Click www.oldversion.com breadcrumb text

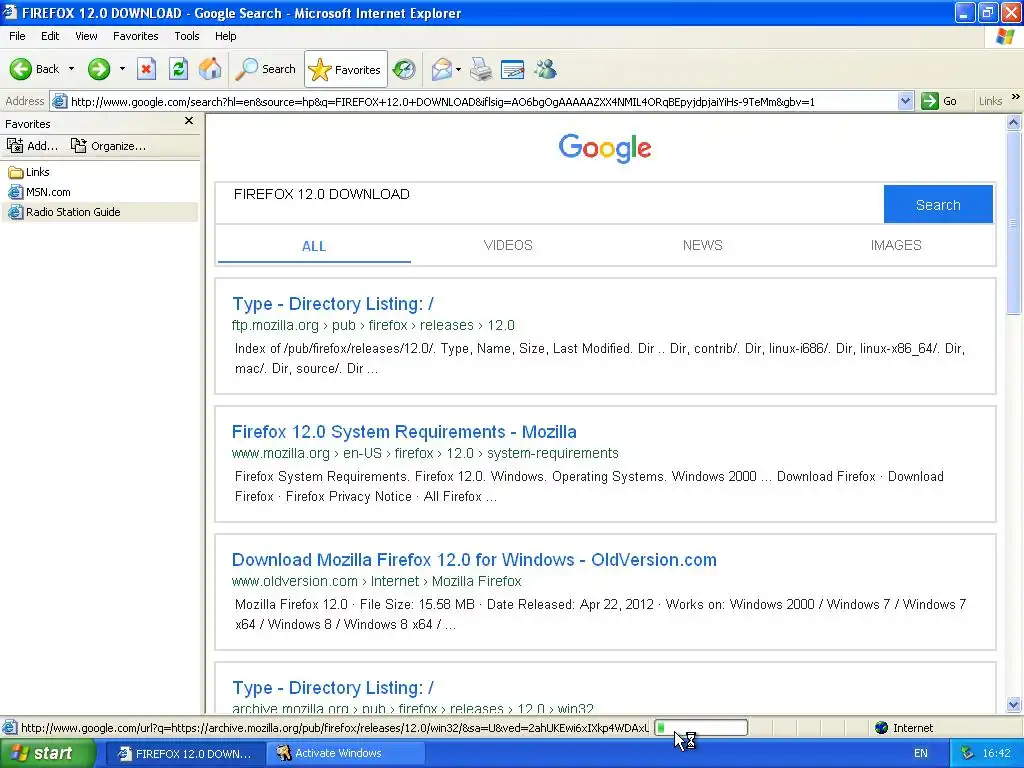[295, 581]
